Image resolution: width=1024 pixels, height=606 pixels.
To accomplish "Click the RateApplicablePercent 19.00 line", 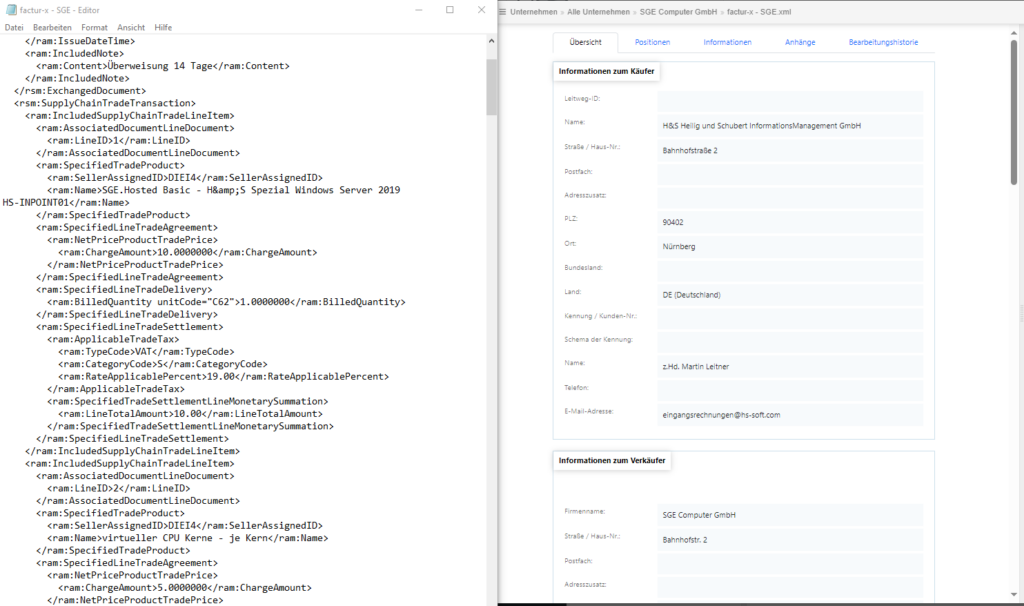I will pos(223,375).
